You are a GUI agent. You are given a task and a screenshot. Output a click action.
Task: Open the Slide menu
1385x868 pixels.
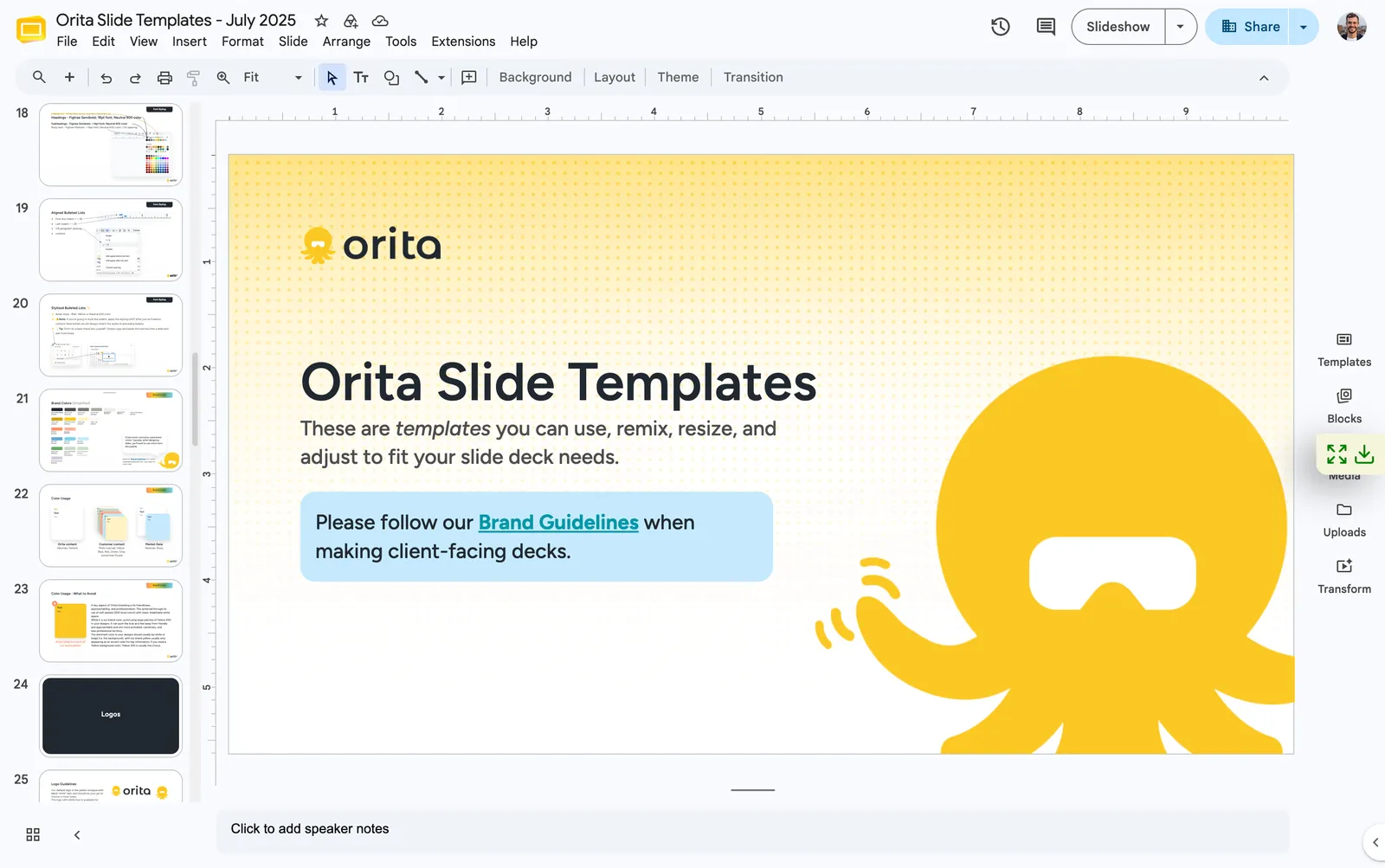[x=293, y=42]
